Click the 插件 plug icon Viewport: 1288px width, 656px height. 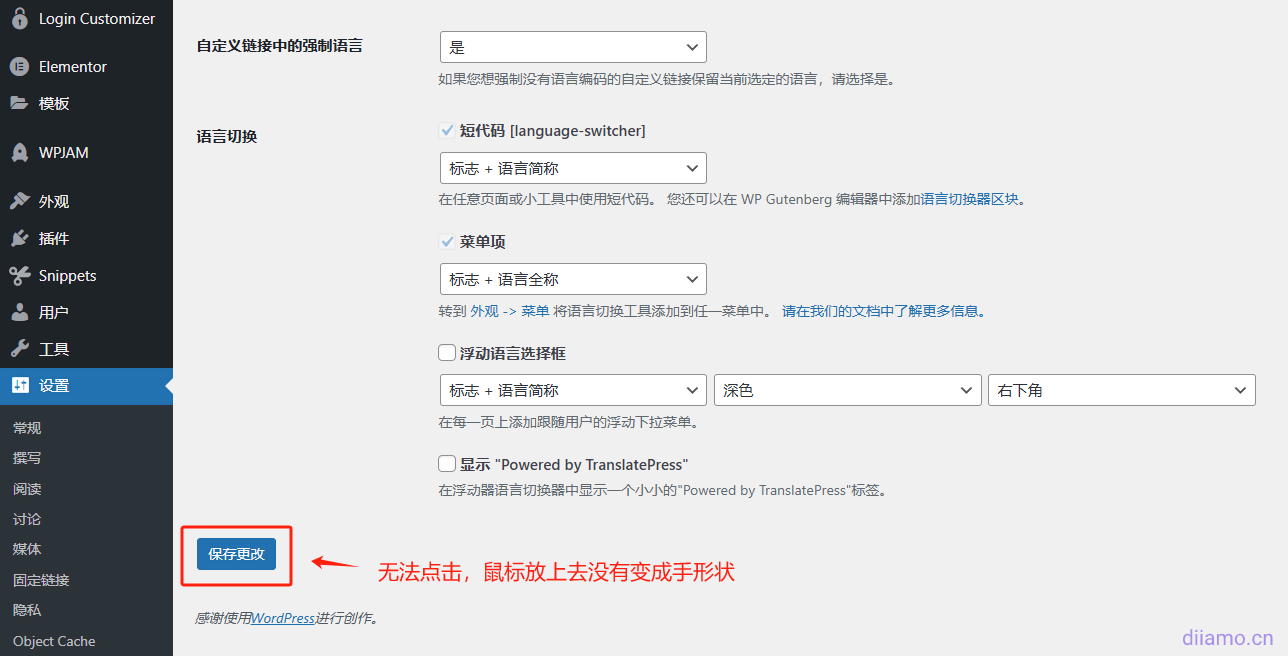(x=19, y=239)
